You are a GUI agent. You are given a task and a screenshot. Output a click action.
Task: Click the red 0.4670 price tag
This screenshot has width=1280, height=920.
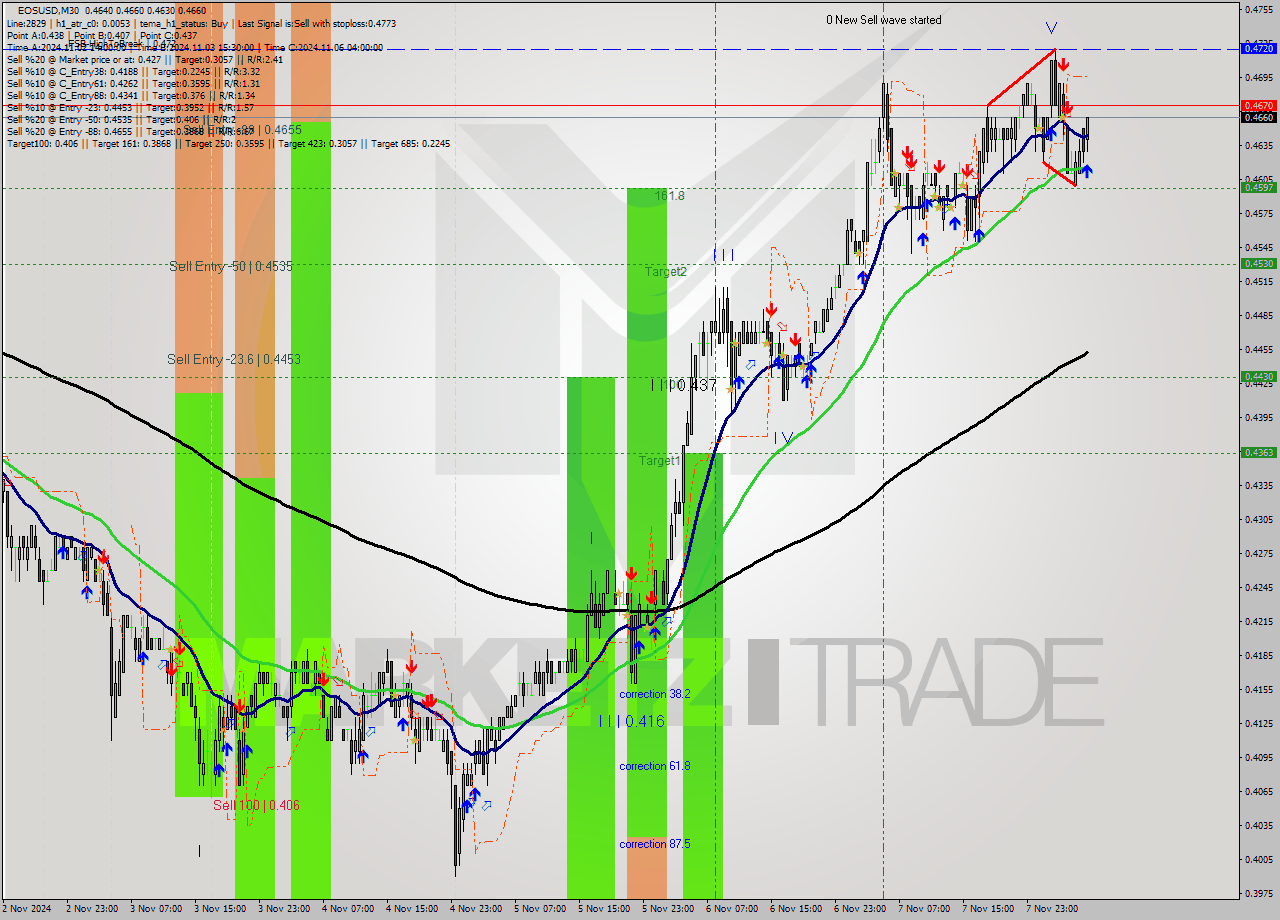(x=1257, y=105)
